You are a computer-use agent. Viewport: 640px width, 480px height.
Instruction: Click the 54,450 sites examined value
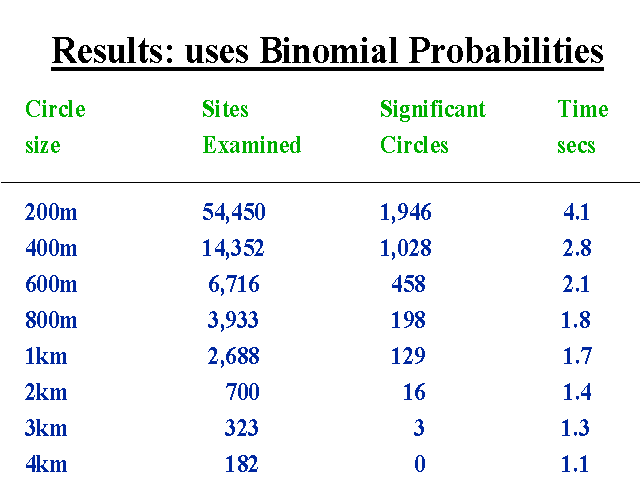click(234, 212)
